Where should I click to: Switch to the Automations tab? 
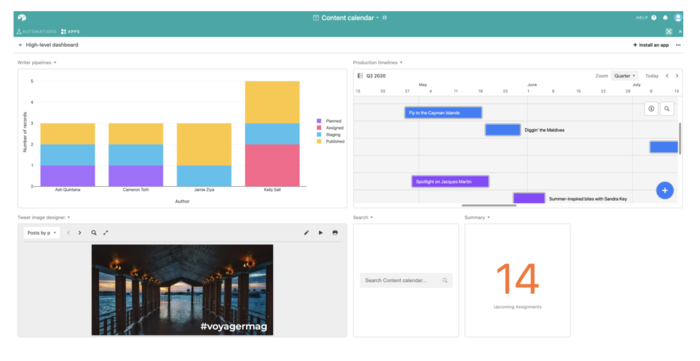click(37, 32)
